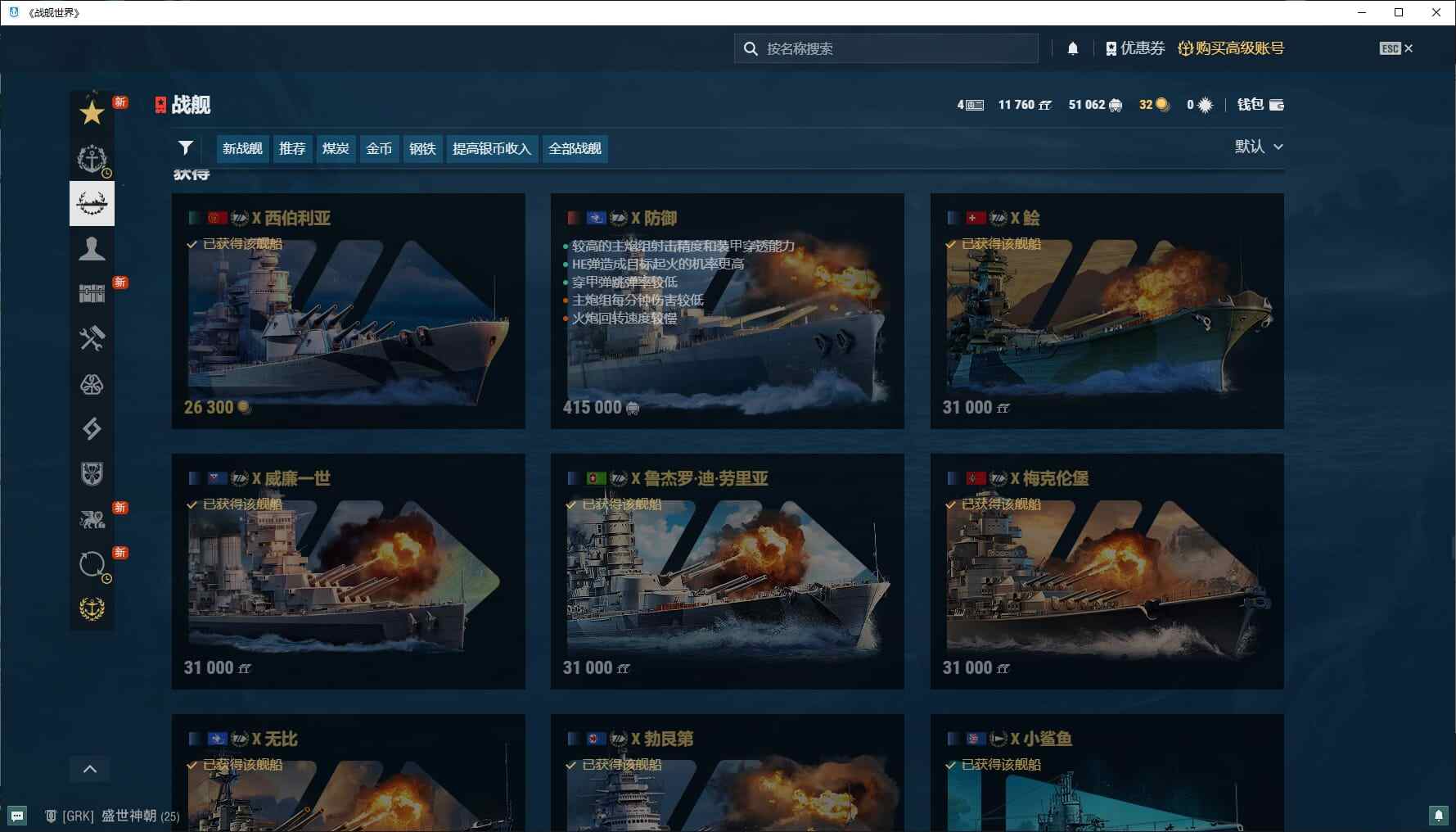The height and width of the screenshot is (832, 1456).
Task: Click in the 按名称搜索 search field
Action: point(886,48)
